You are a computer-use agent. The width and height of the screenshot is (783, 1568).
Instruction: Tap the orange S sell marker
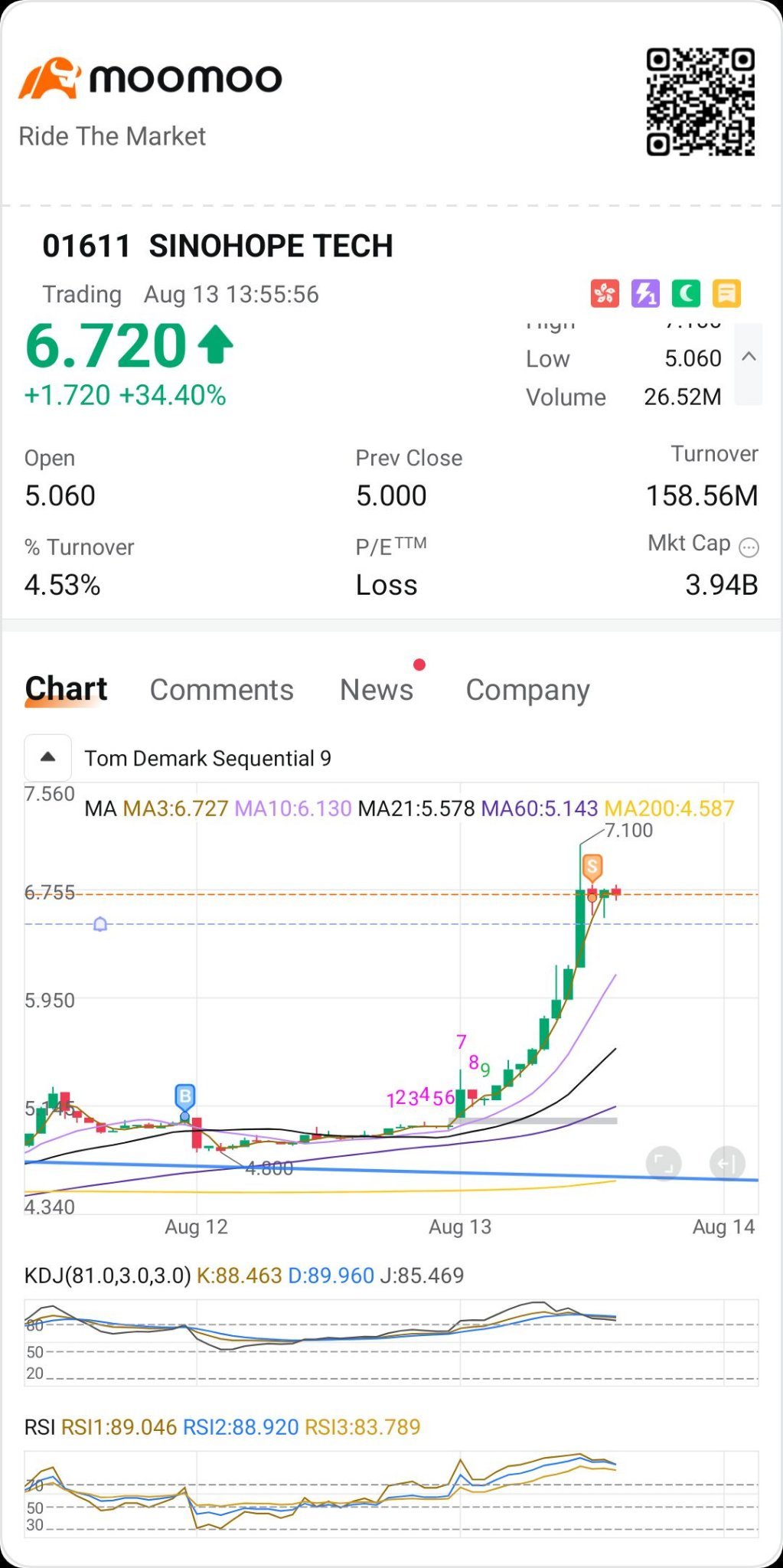click(592, 868)
